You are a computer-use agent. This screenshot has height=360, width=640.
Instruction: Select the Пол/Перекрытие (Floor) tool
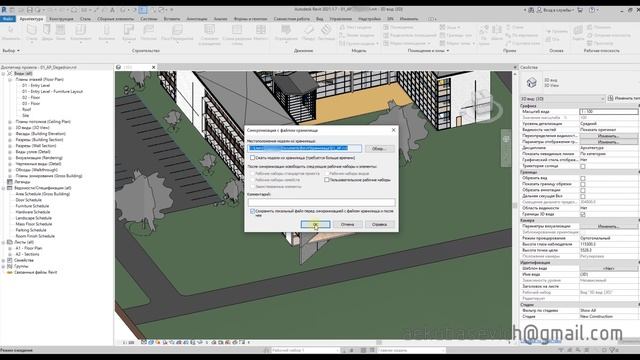tap(177, 33)
